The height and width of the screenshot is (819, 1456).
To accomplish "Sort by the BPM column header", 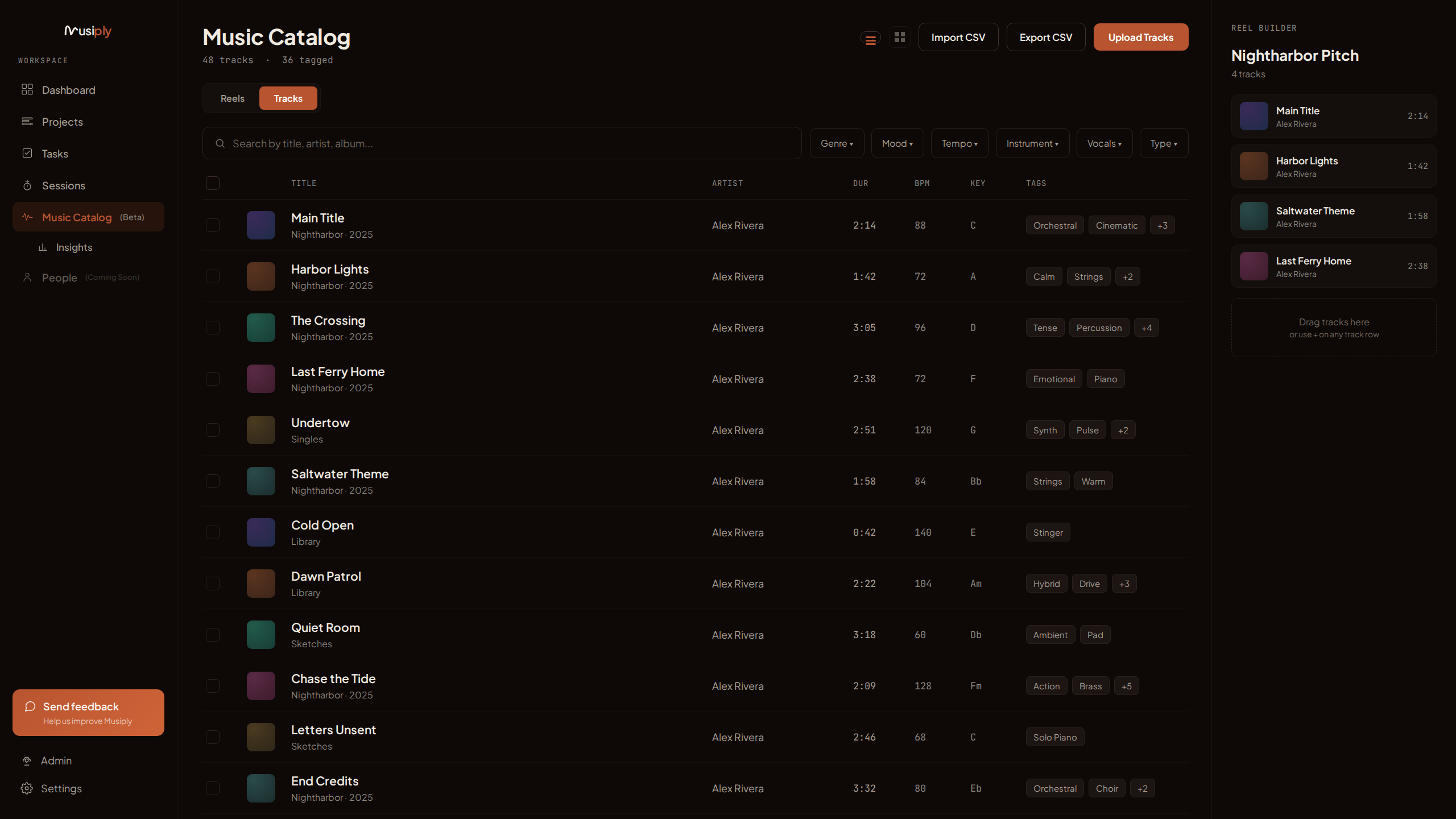I will (922, 183).
